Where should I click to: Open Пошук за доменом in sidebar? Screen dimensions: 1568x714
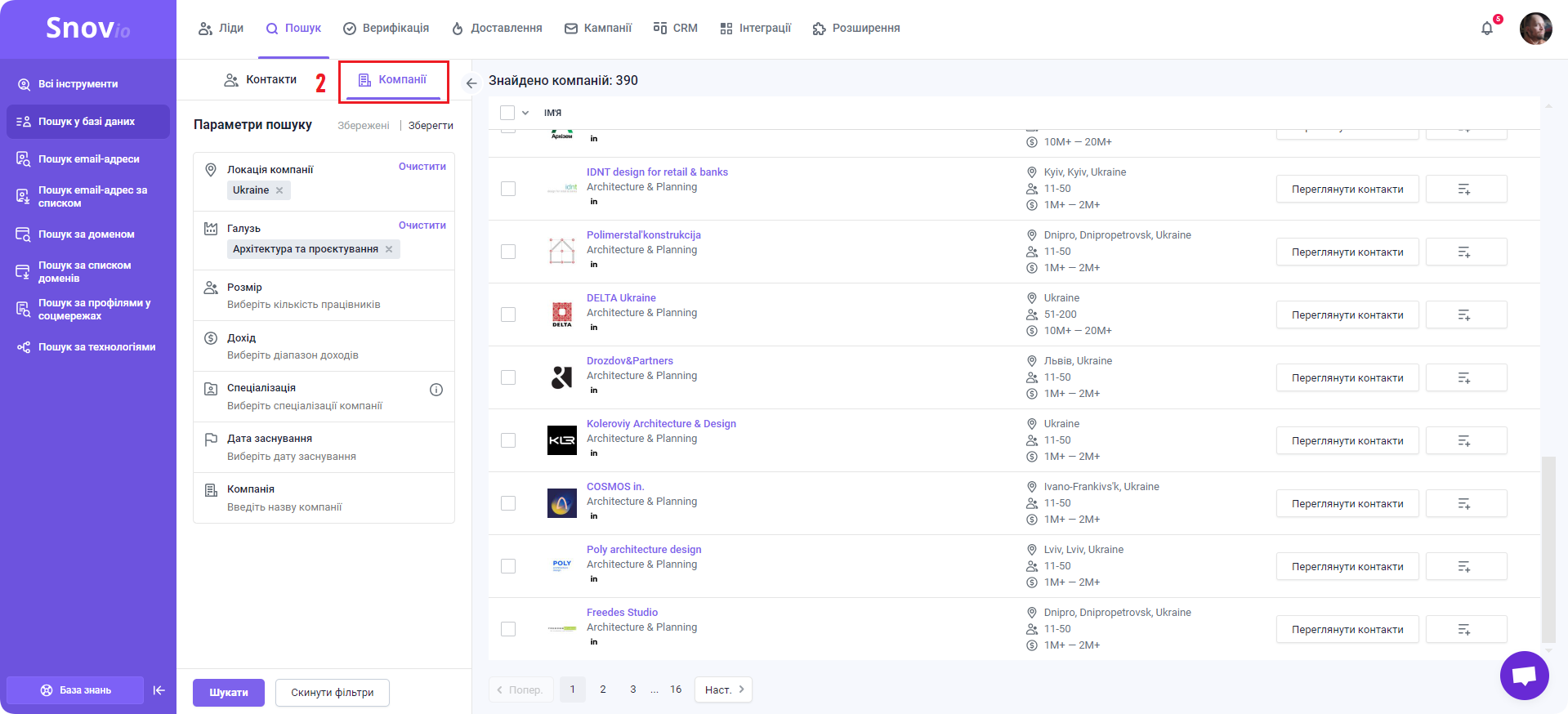click(x=88, y=234)
